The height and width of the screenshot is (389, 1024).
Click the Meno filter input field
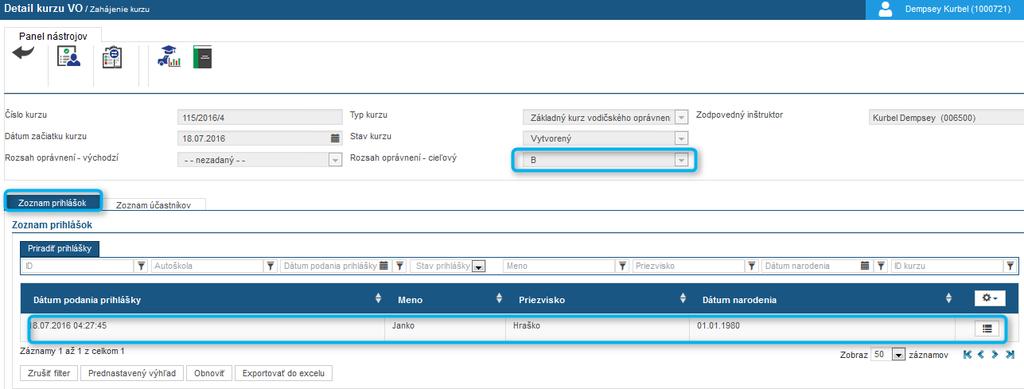click(x=560, y=266)
